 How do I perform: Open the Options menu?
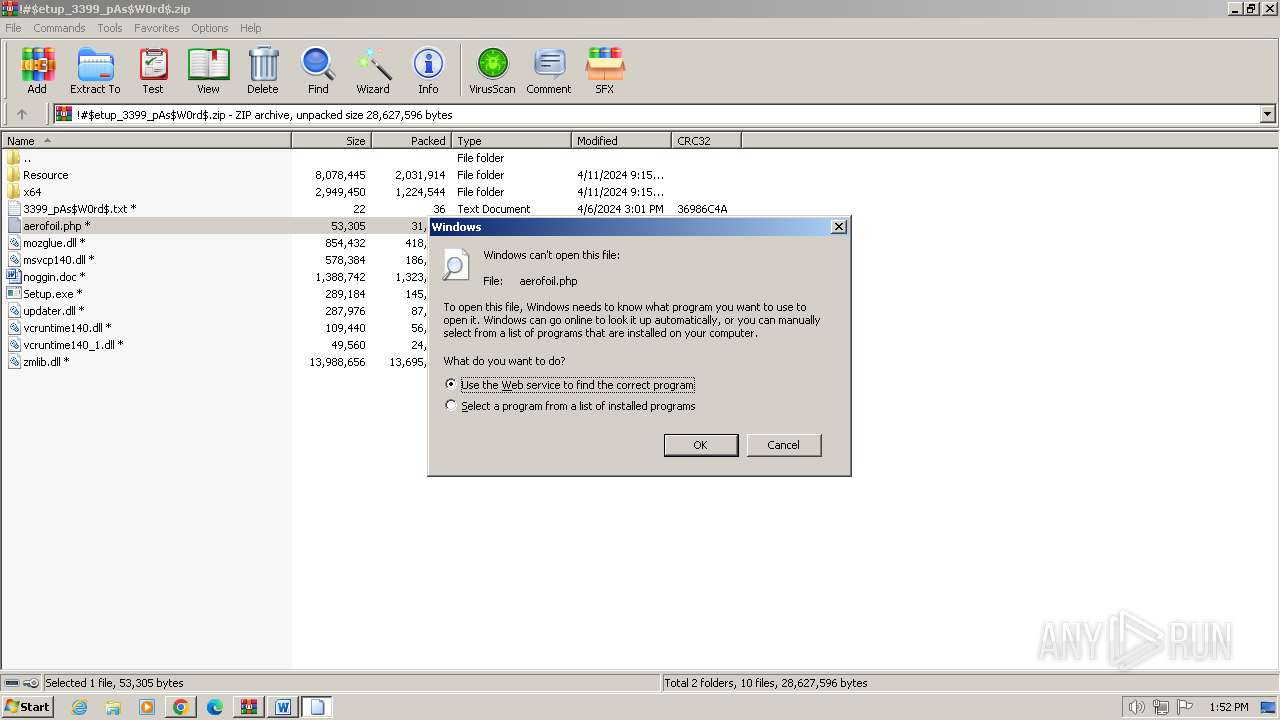tap(210, 28)
